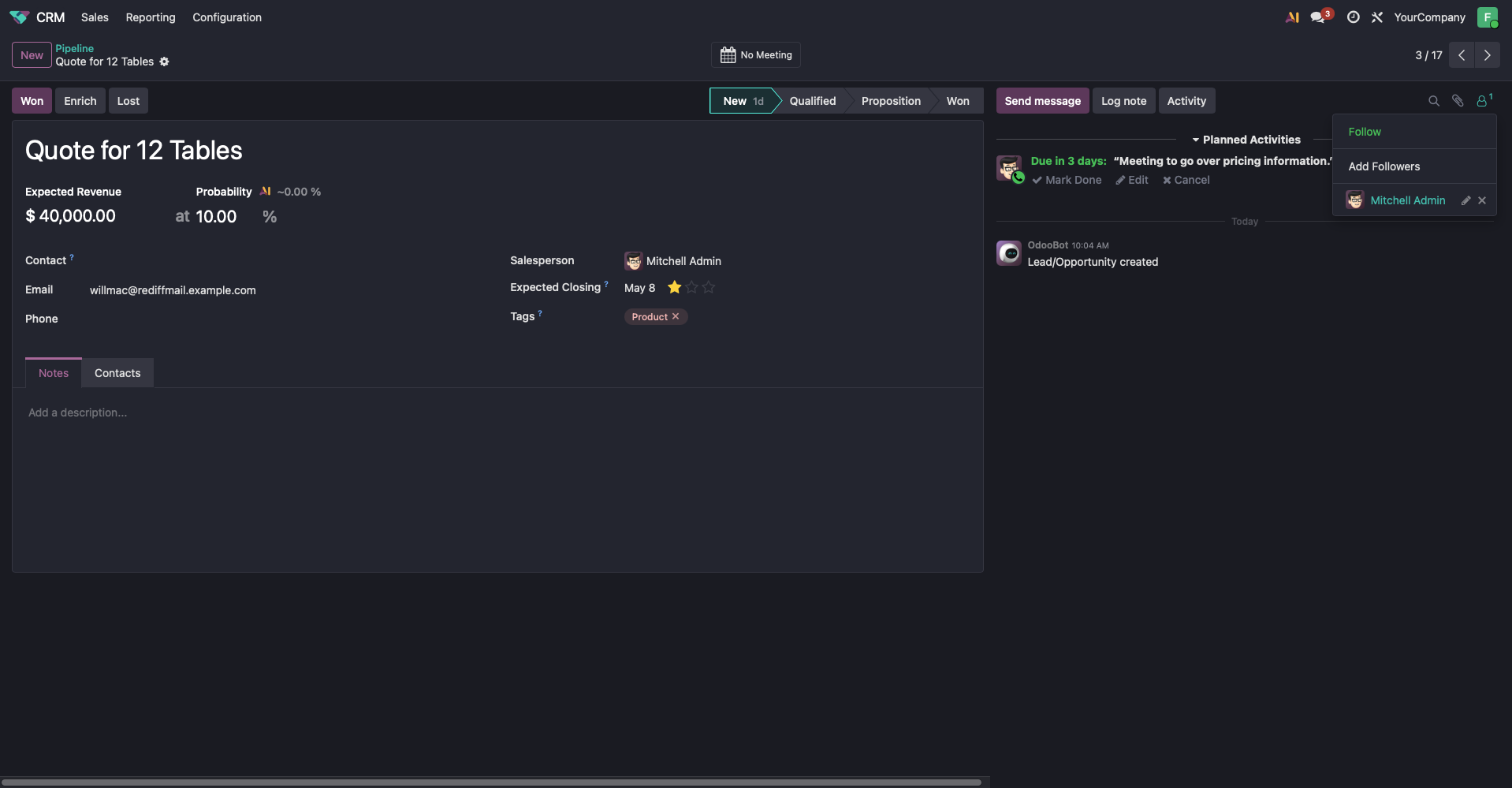
Task: Set priority to three stars
Action: click(x=709, y=287)
